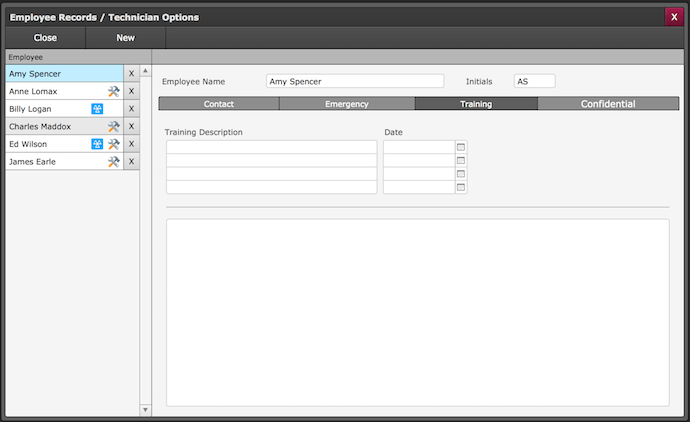Click the employee list scroll-down arrow
This screenshot has width=690, height=422.
coord(145,409)
